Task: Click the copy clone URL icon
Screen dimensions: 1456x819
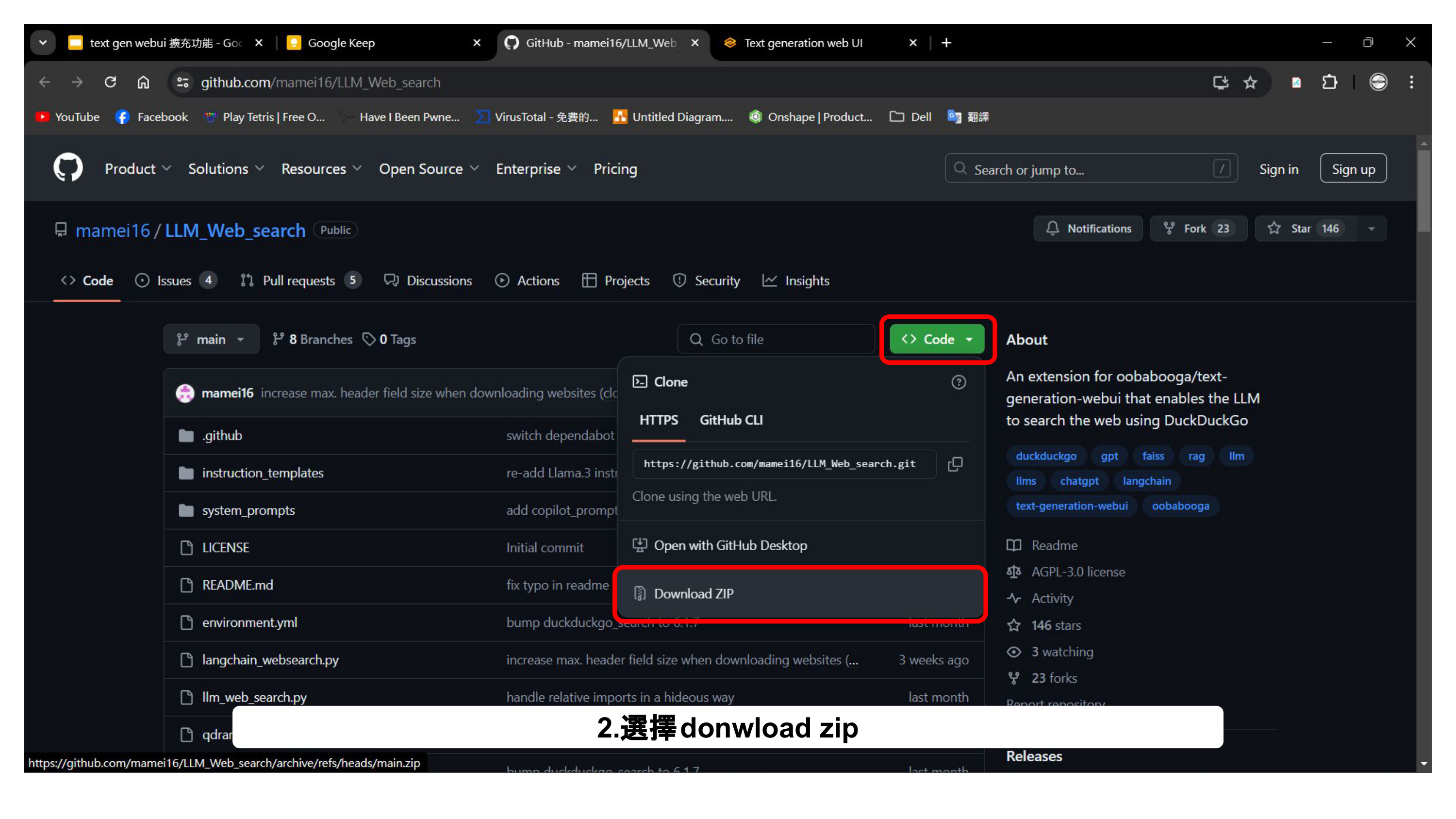Action: point(955,464)
